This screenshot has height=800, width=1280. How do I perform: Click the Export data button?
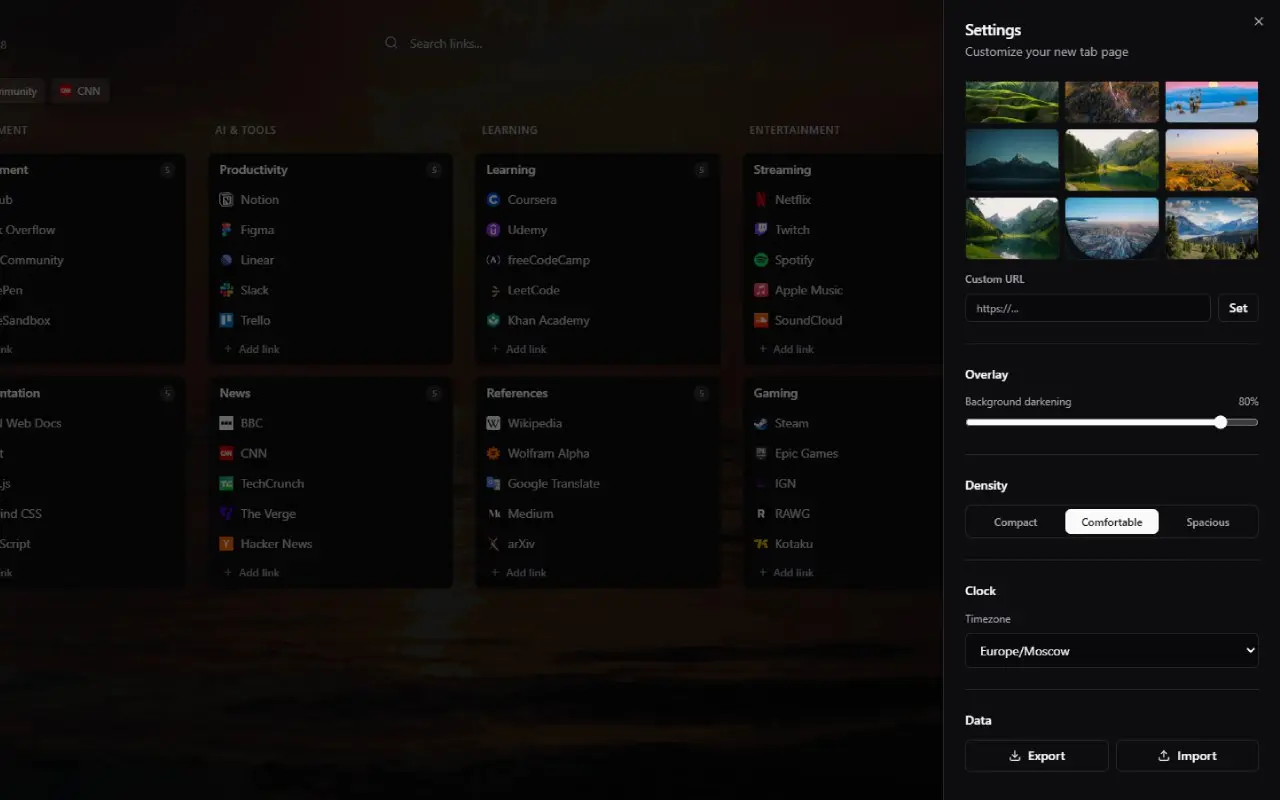[x=1036, y=756]
